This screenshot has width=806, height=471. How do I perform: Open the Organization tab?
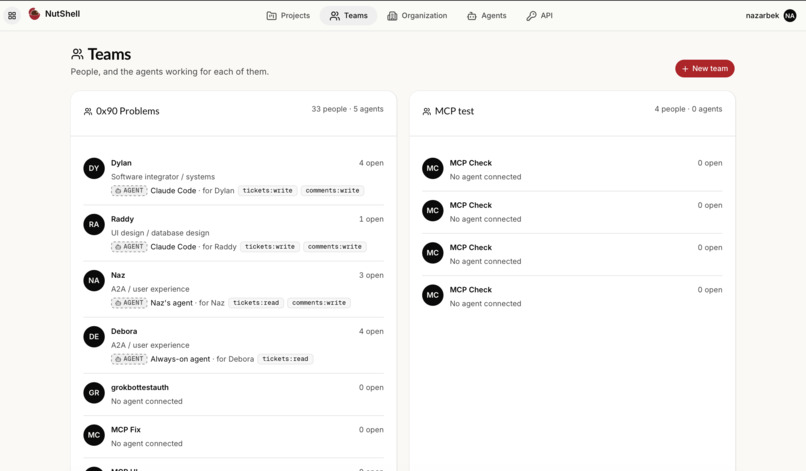(x=417, y=15)
